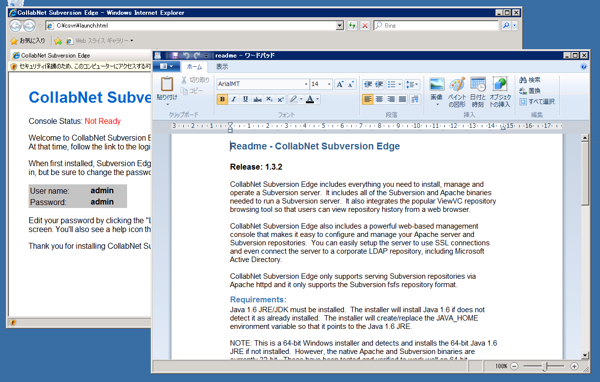
Task: Click the WordPad help icon
Action: 583,67
